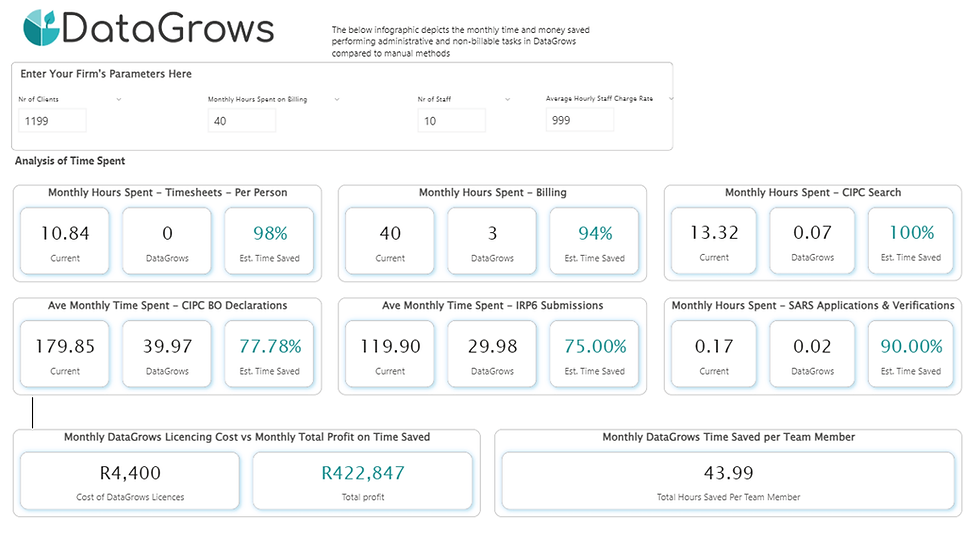Click the Nr of Clients field showing 1199

[52, 121]
